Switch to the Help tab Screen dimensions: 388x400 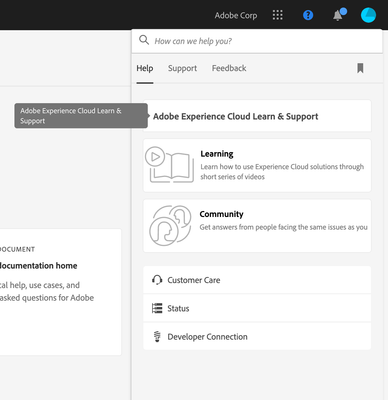click(x=145, y=68)
